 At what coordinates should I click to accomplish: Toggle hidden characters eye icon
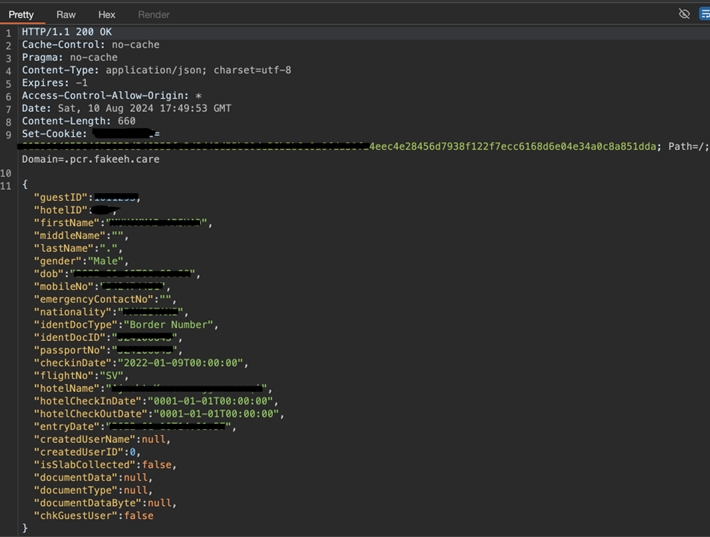point(684,14)
